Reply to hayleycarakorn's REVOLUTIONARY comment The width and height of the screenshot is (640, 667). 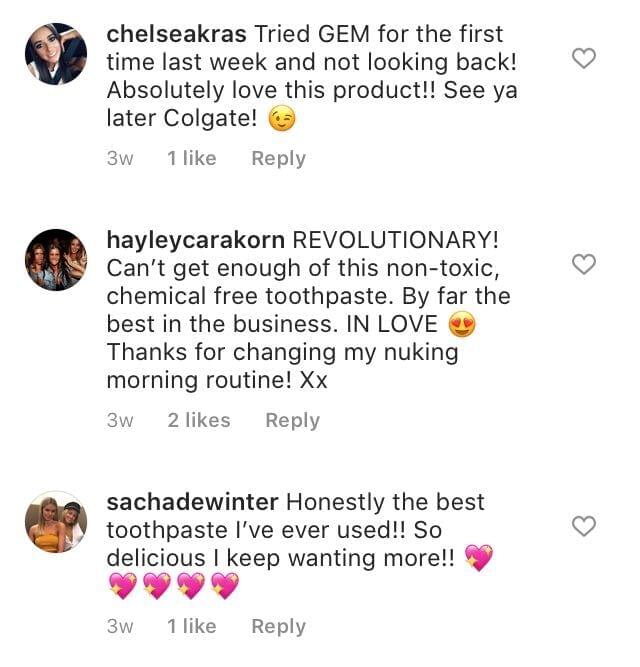pos(292,420)
